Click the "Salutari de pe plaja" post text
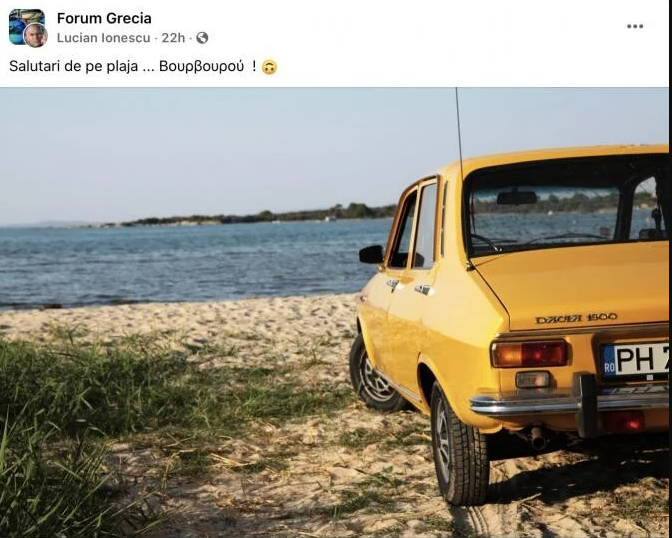 click(73, 66)
